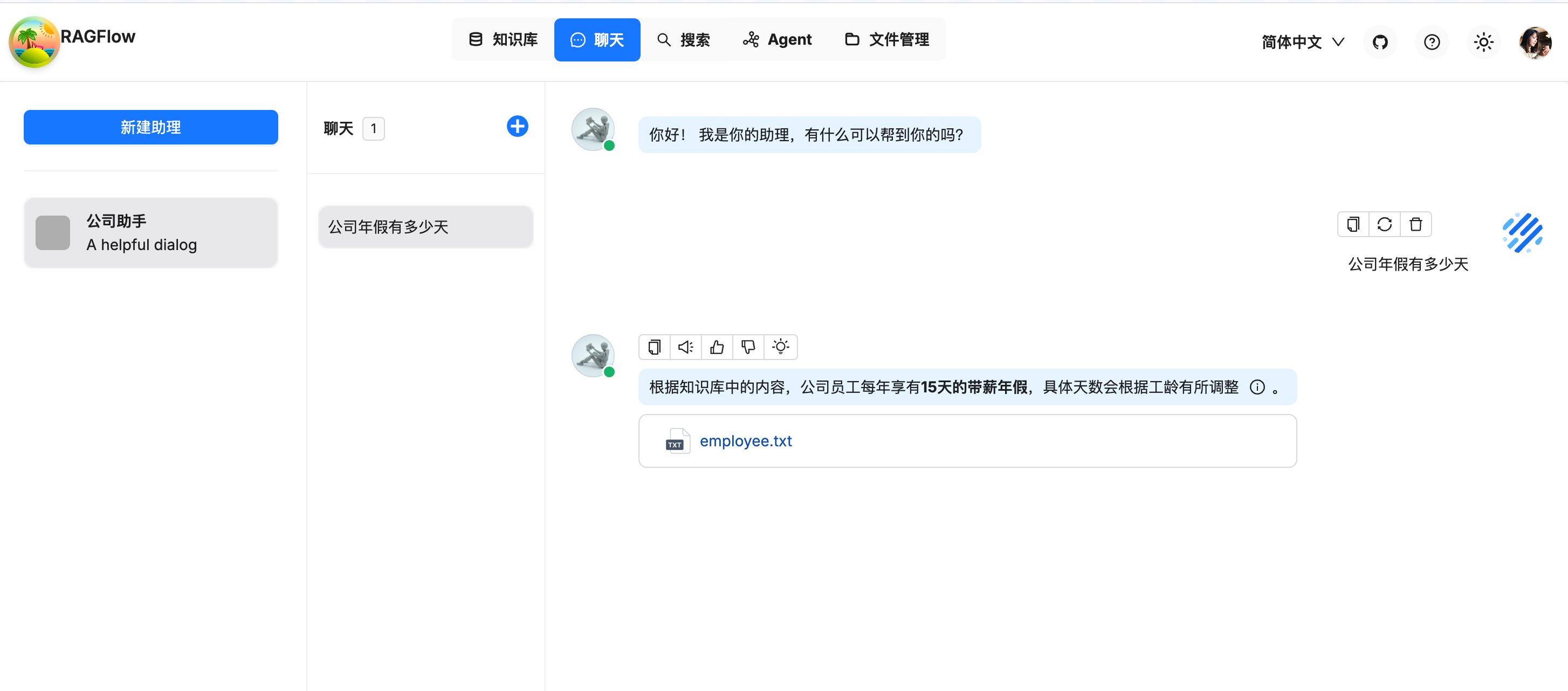Show citation info icon in answer
The image size is (1568, 691).
pos(1257,387)
